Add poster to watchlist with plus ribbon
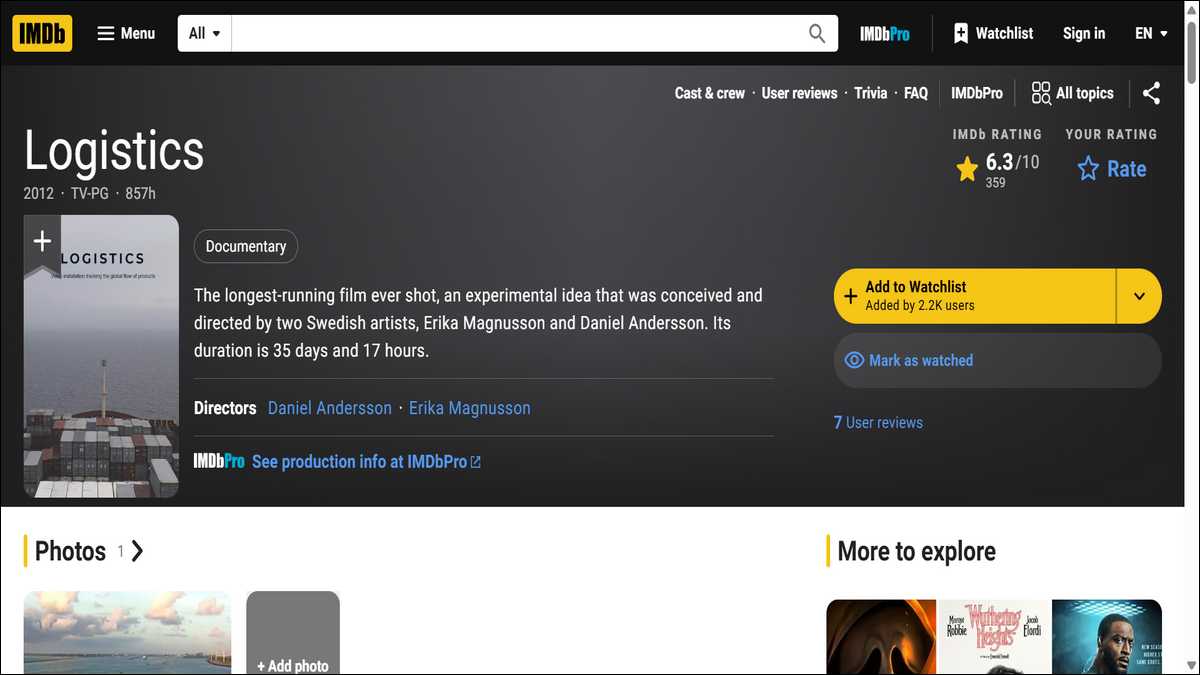This screenshot has width=1200, height=675. pyautogui.click(x=42, y=243)
